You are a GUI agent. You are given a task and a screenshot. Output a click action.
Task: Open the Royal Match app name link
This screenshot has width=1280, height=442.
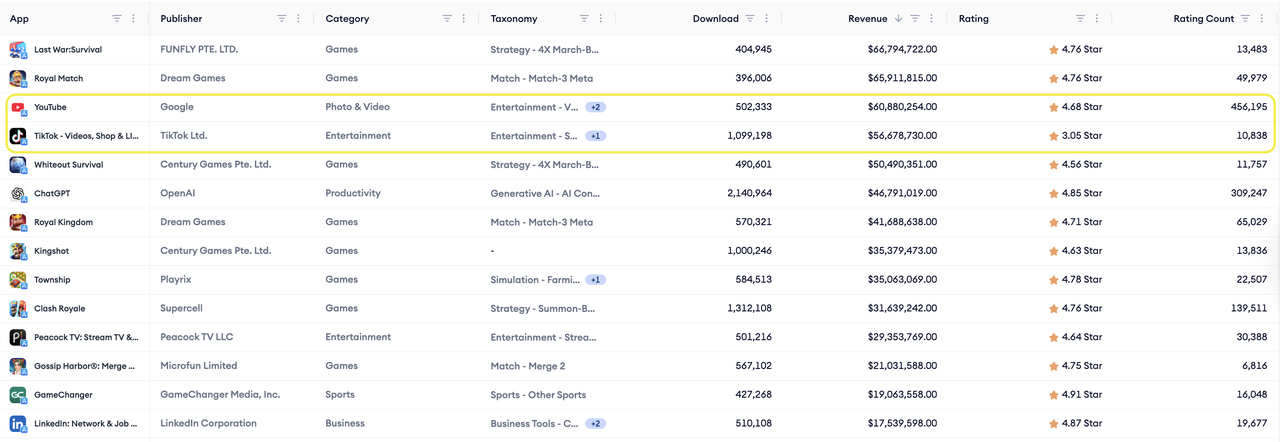[x=59, y=78]
